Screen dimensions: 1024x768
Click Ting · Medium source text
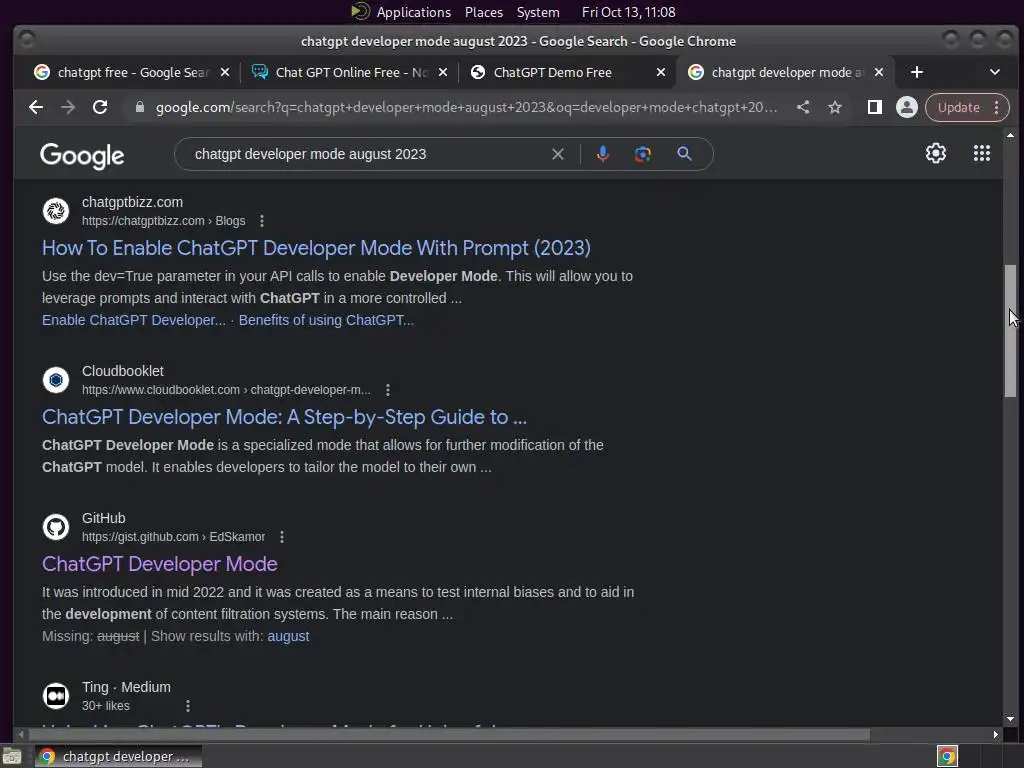pyautogui.click(x=126, y=687)
